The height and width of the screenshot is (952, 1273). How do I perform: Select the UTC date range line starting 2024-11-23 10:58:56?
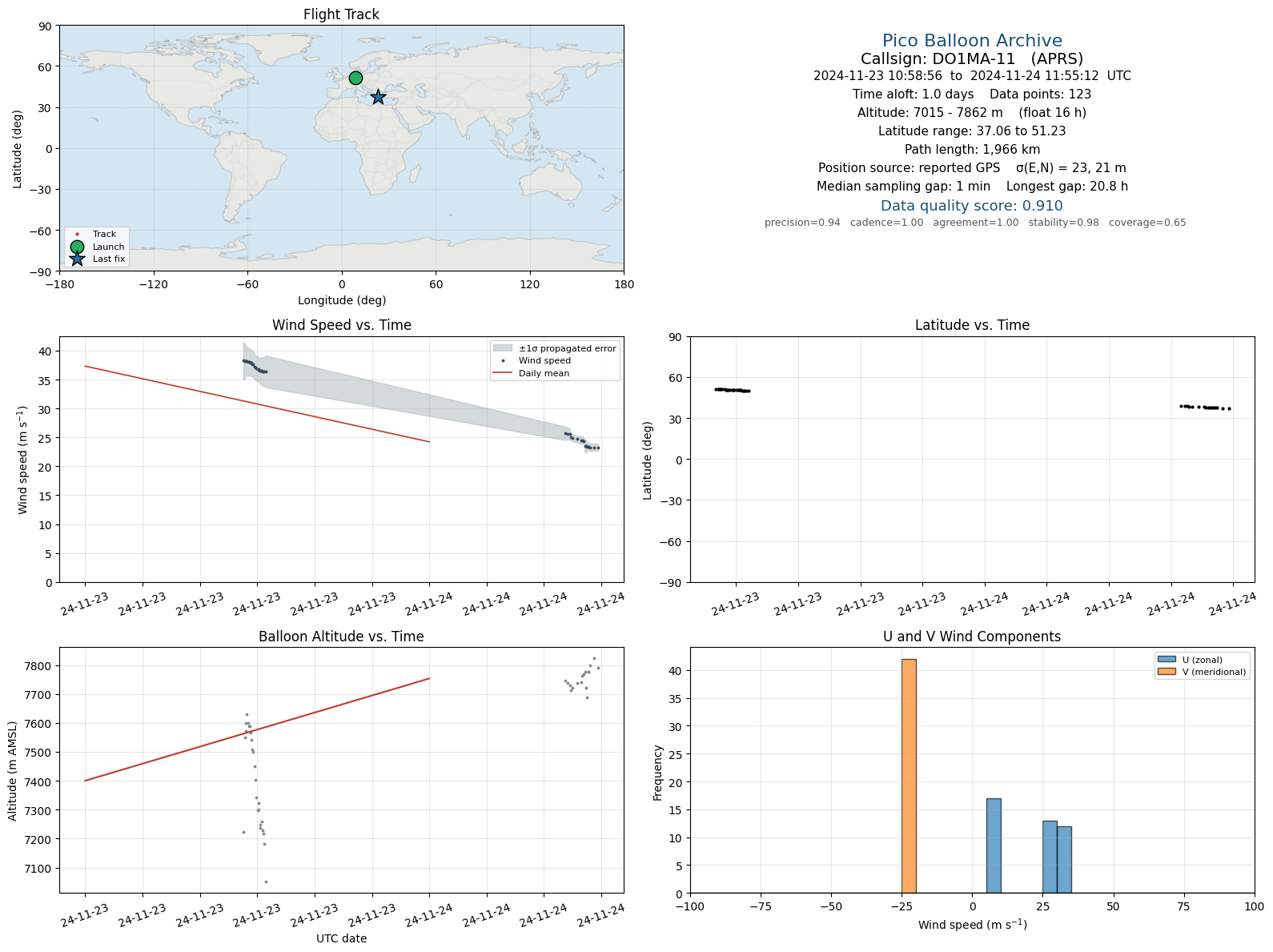click(972, 76)
